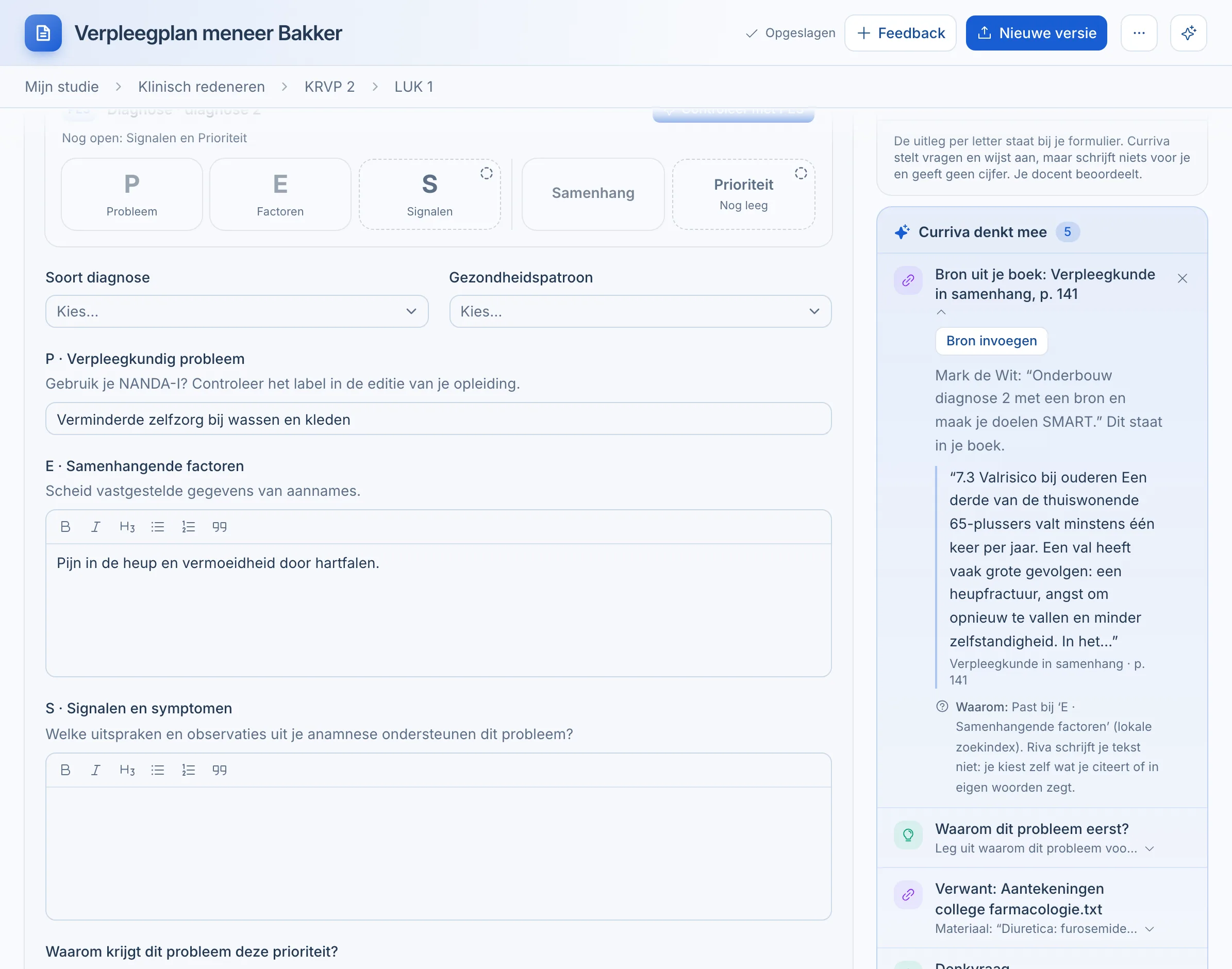
Task: Toggle italic in Signalen en symptomen editor
Action: coord(96,770)
